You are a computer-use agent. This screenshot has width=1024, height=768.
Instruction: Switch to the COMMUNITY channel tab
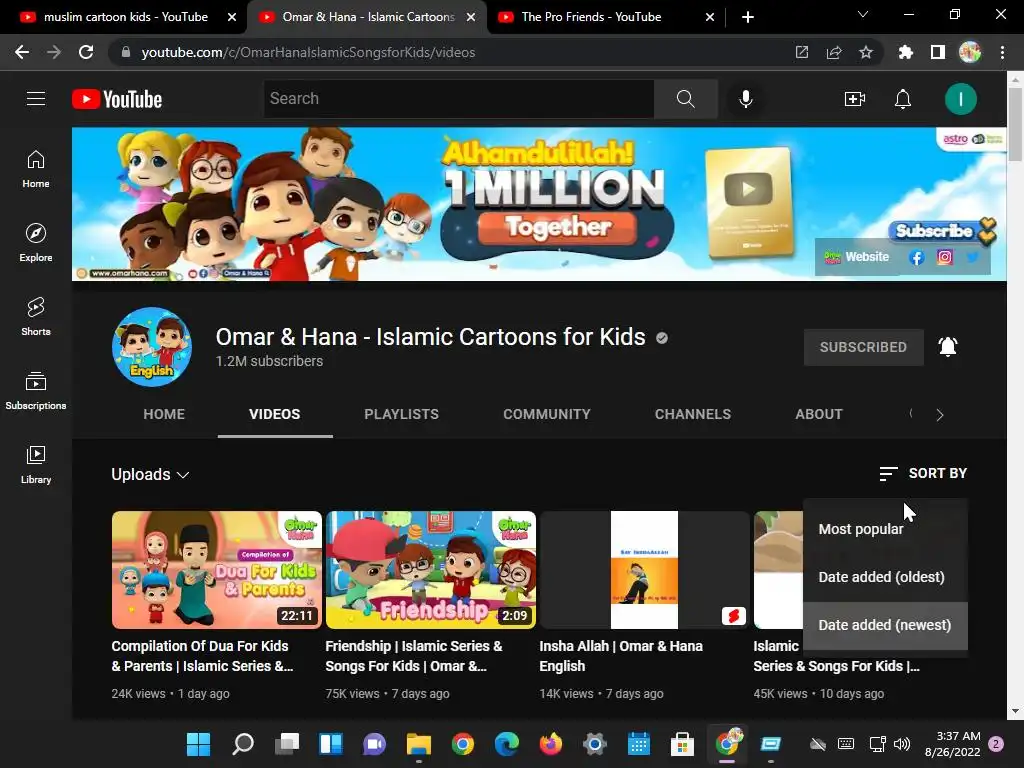point(547,415)
